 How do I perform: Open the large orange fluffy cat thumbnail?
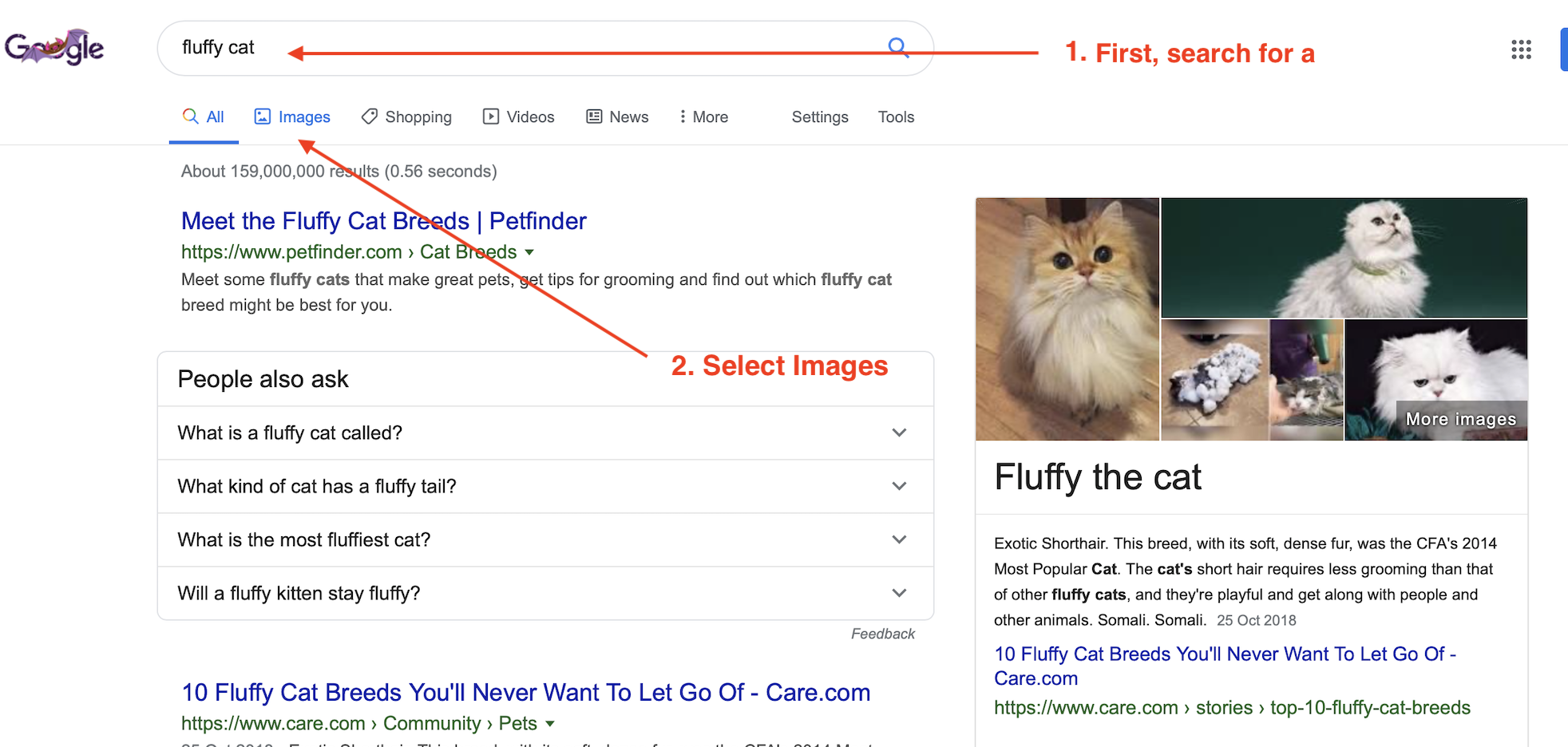[1067, 319]
